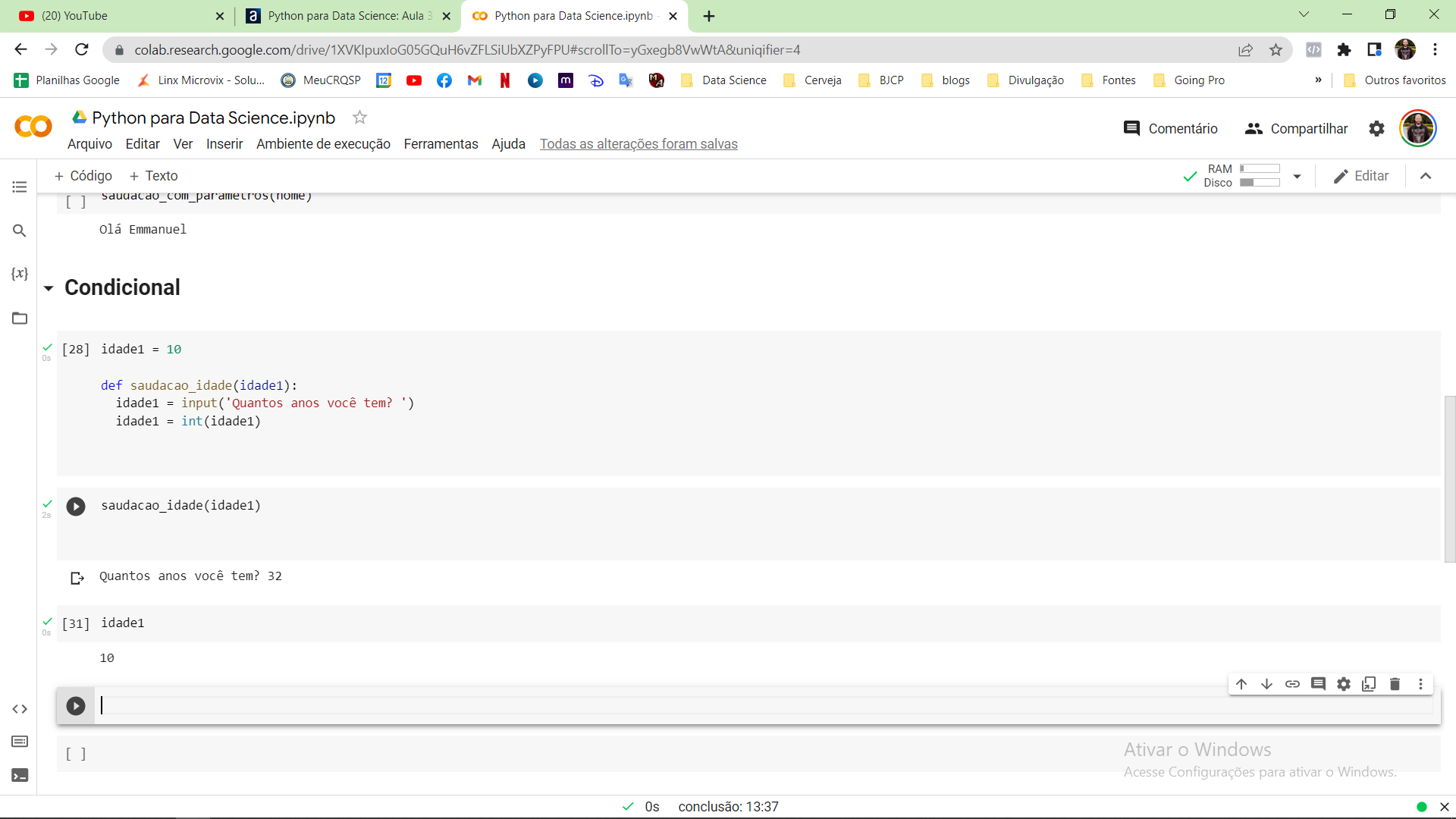The height and width of the screenshot is (819, 1456).
Task: Collapse the Condicional section
Action: click(49, 288)
